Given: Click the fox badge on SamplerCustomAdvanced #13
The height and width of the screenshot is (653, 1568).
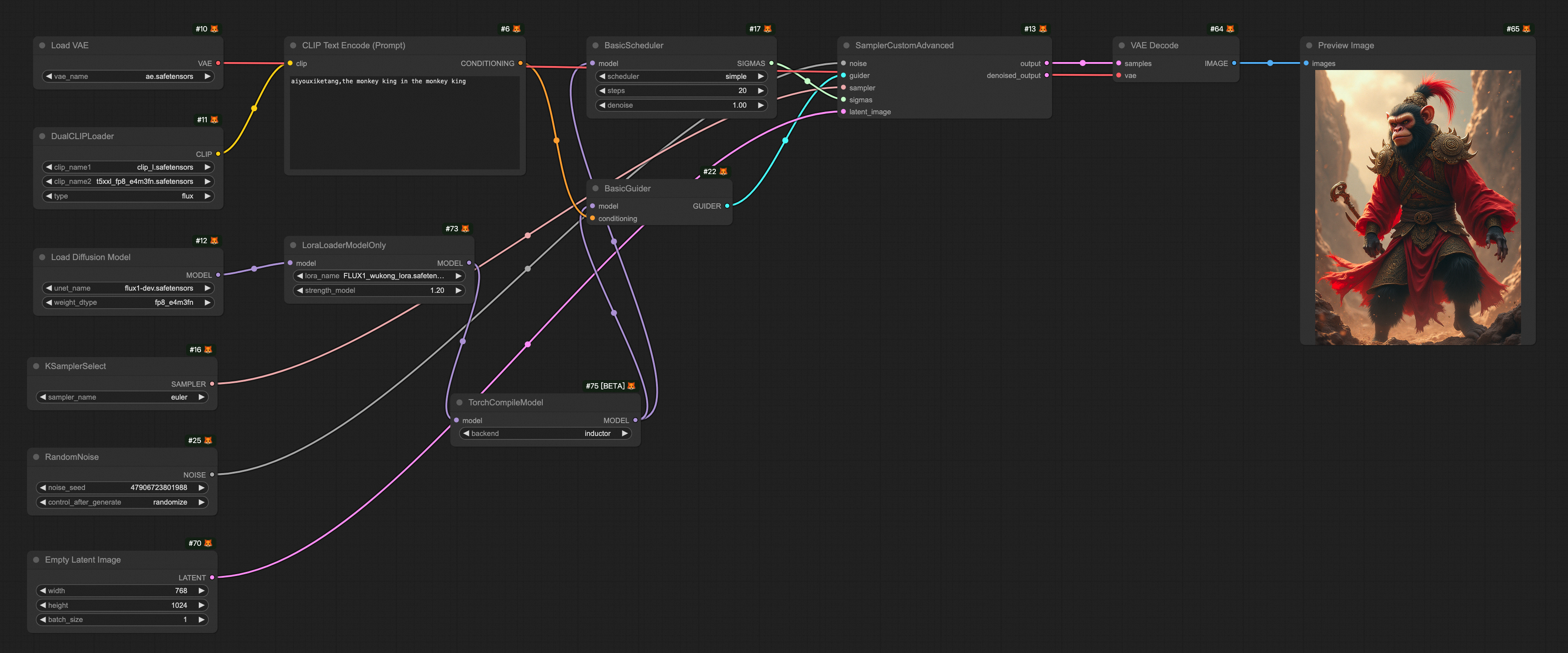Looking at the screenshot, I should tap(1043, 29).
